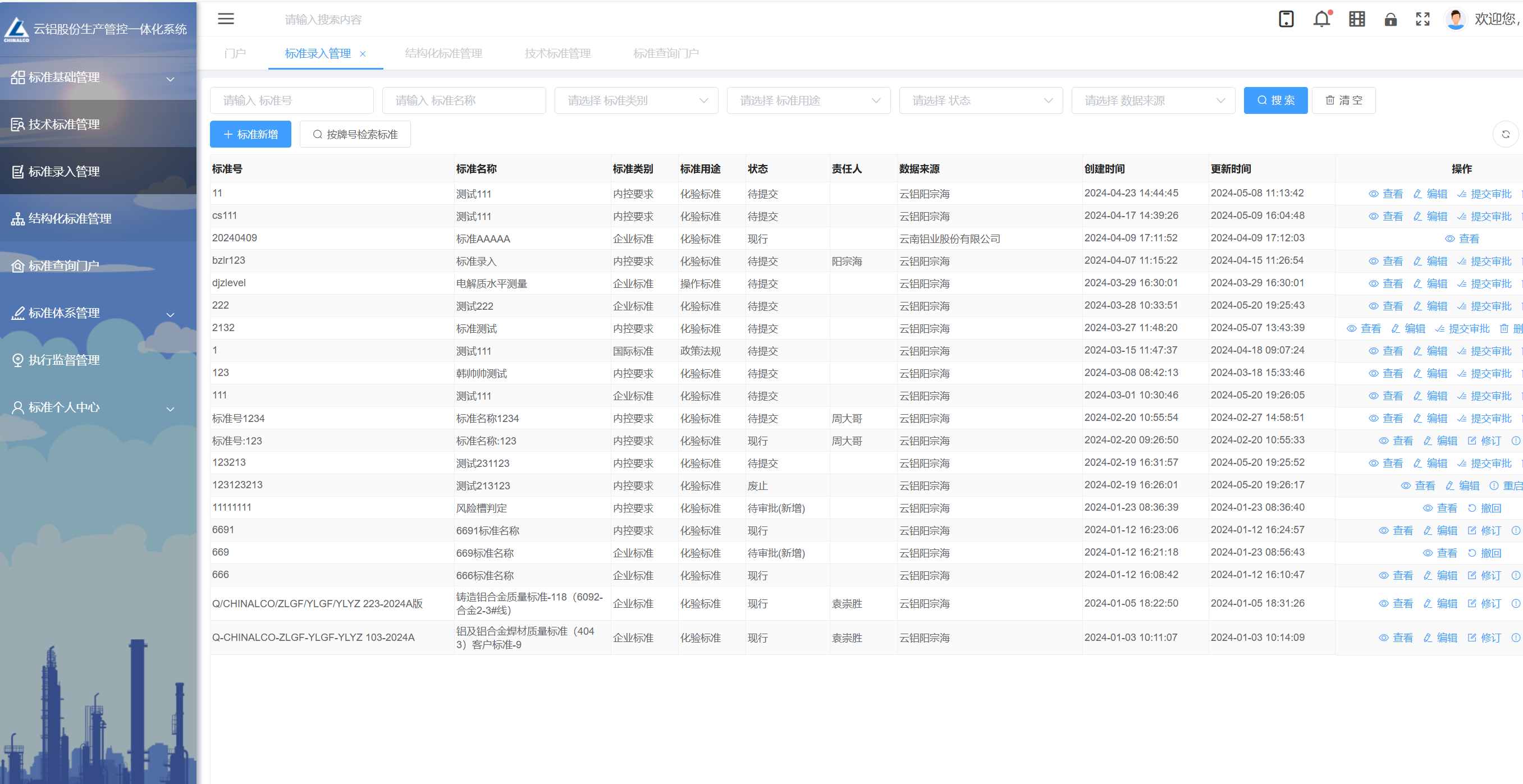The height and width of the screenshot is (784, 1523).
Task: Switch to the 标准查询门户 tab
Action: pos(666,53)
